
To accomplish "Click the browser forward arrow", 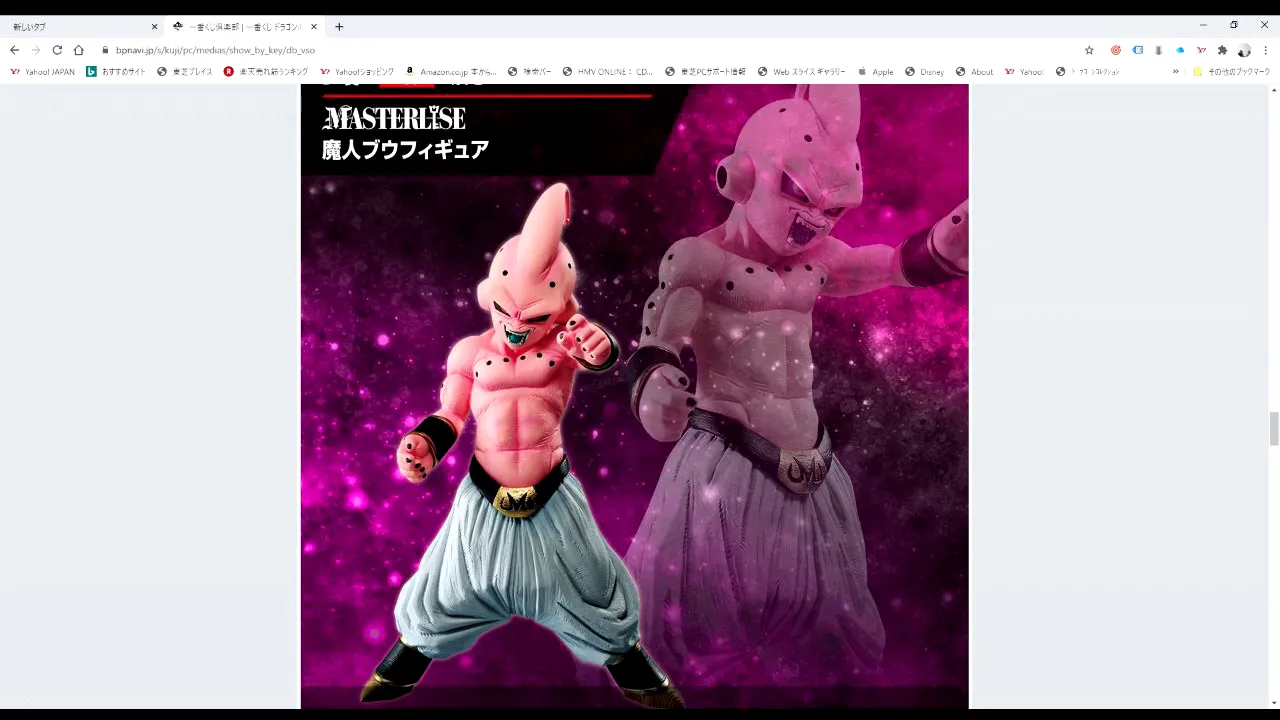I will 36,50.
